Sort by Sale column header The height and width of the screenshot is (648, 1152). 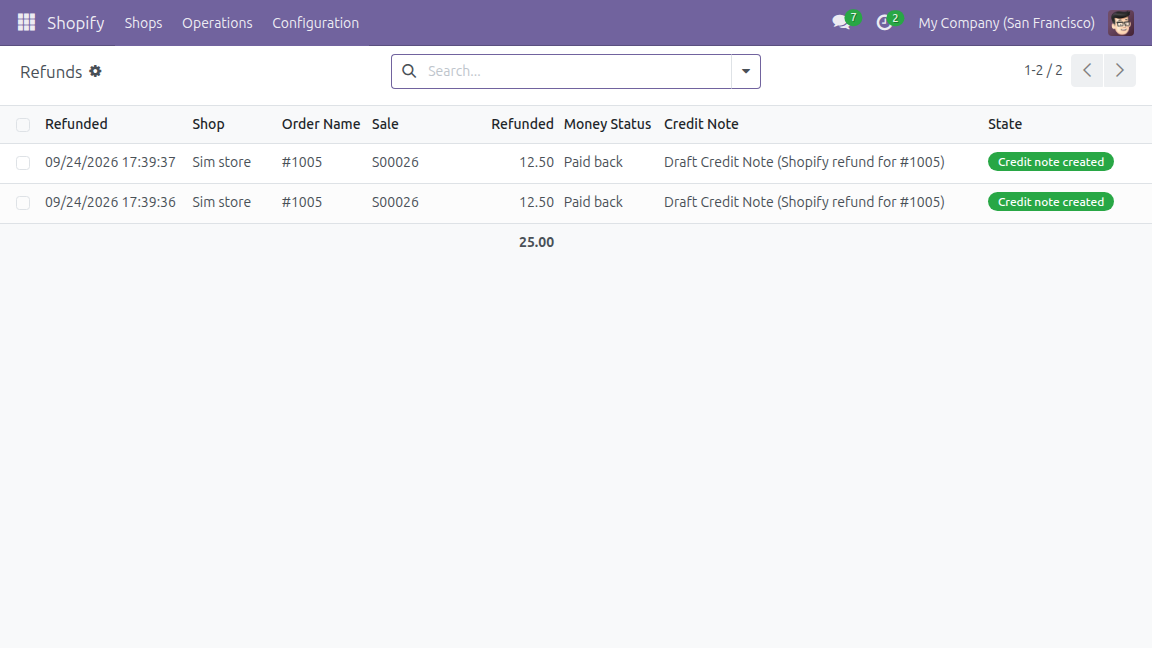[x=385, y=124]
